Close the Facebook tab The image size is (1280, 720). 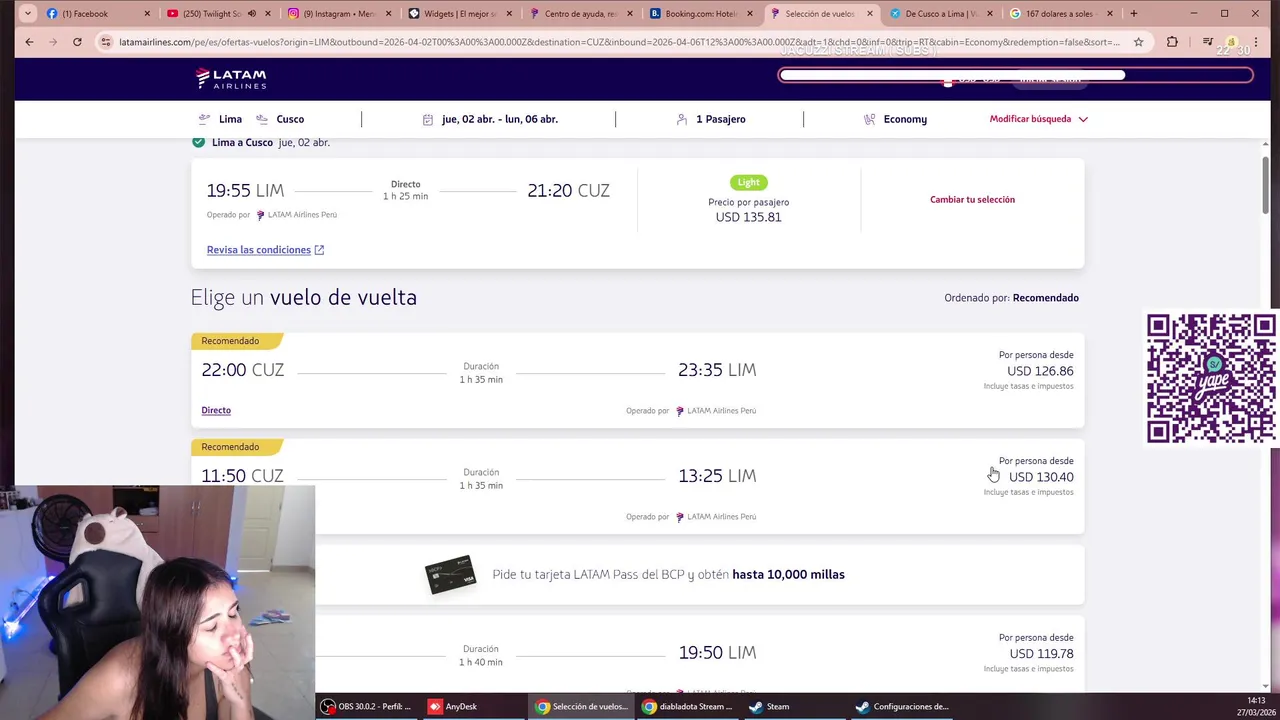[147, 14]
